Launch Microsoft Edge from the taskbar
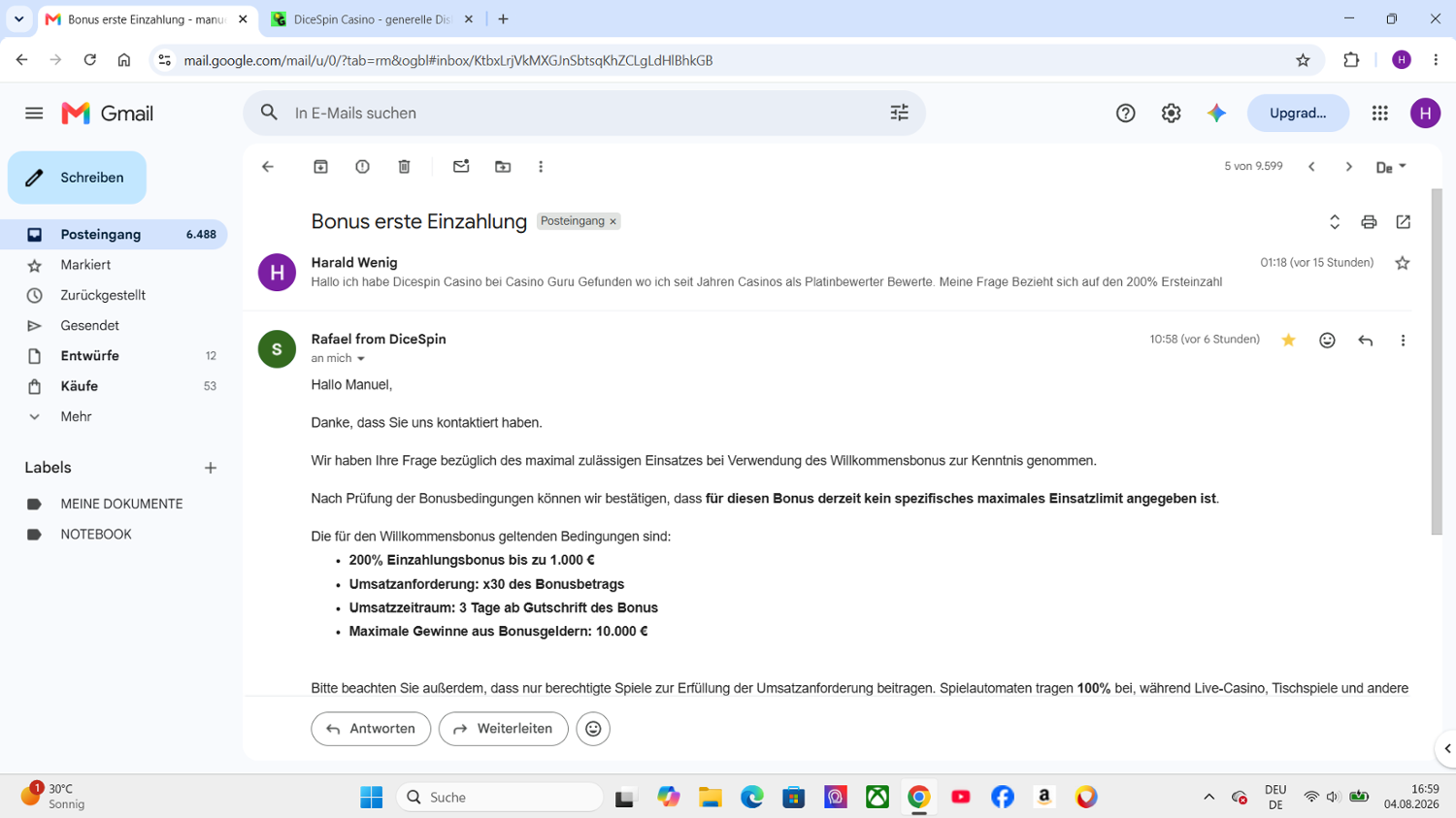The height and width of the screenshot is (818, 1456). (752, 797)
